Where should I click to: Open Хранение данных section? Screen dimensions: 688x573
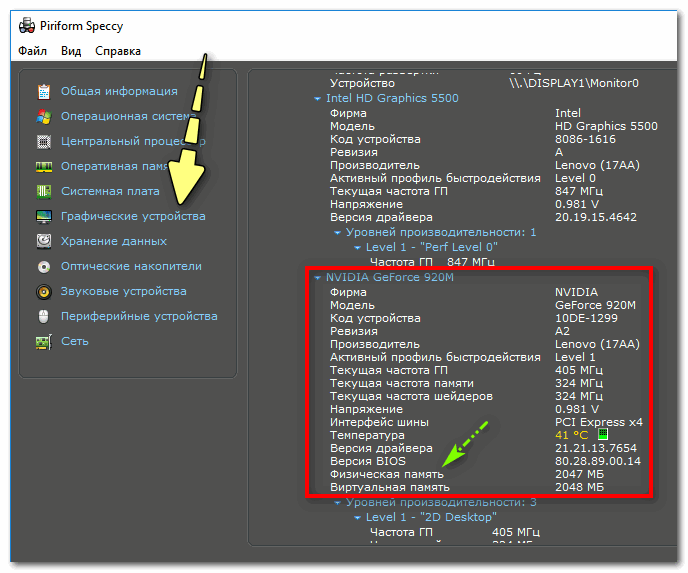pos(114,241)
